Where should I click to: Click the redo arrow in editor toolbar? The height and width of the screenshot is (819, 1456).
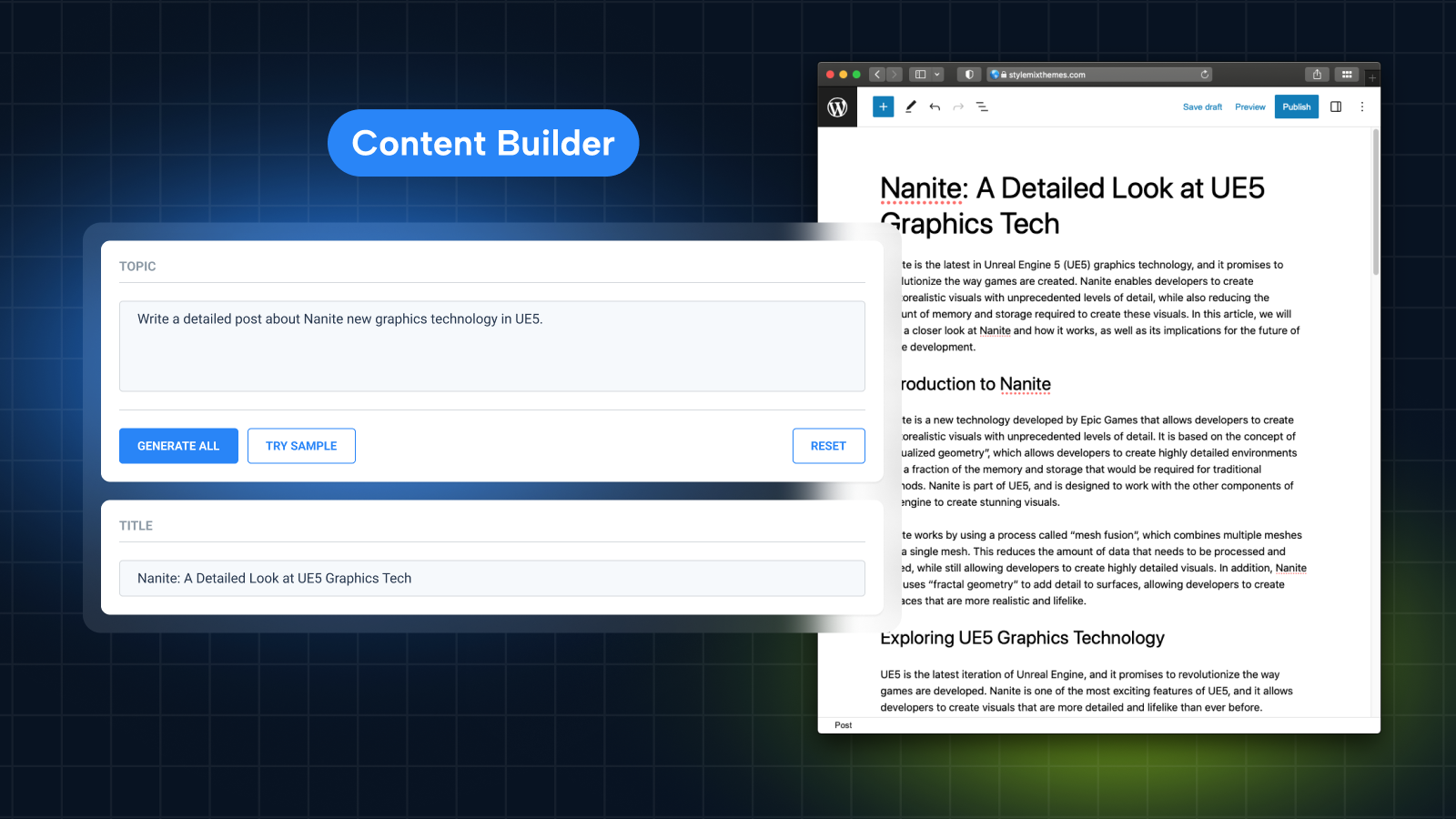point(958,106)
